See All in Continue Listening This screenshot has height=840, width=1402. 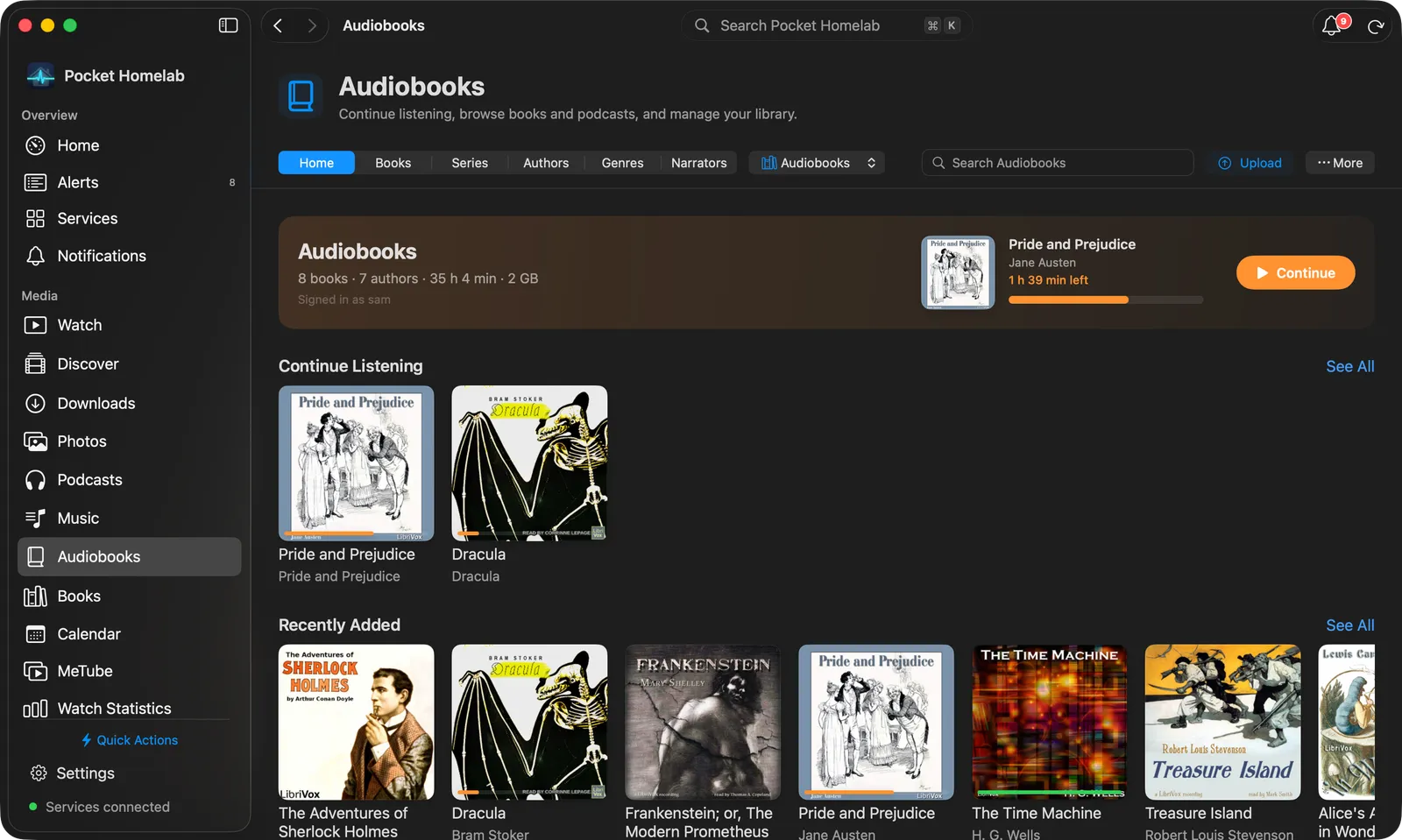(x=1349, y=366)
